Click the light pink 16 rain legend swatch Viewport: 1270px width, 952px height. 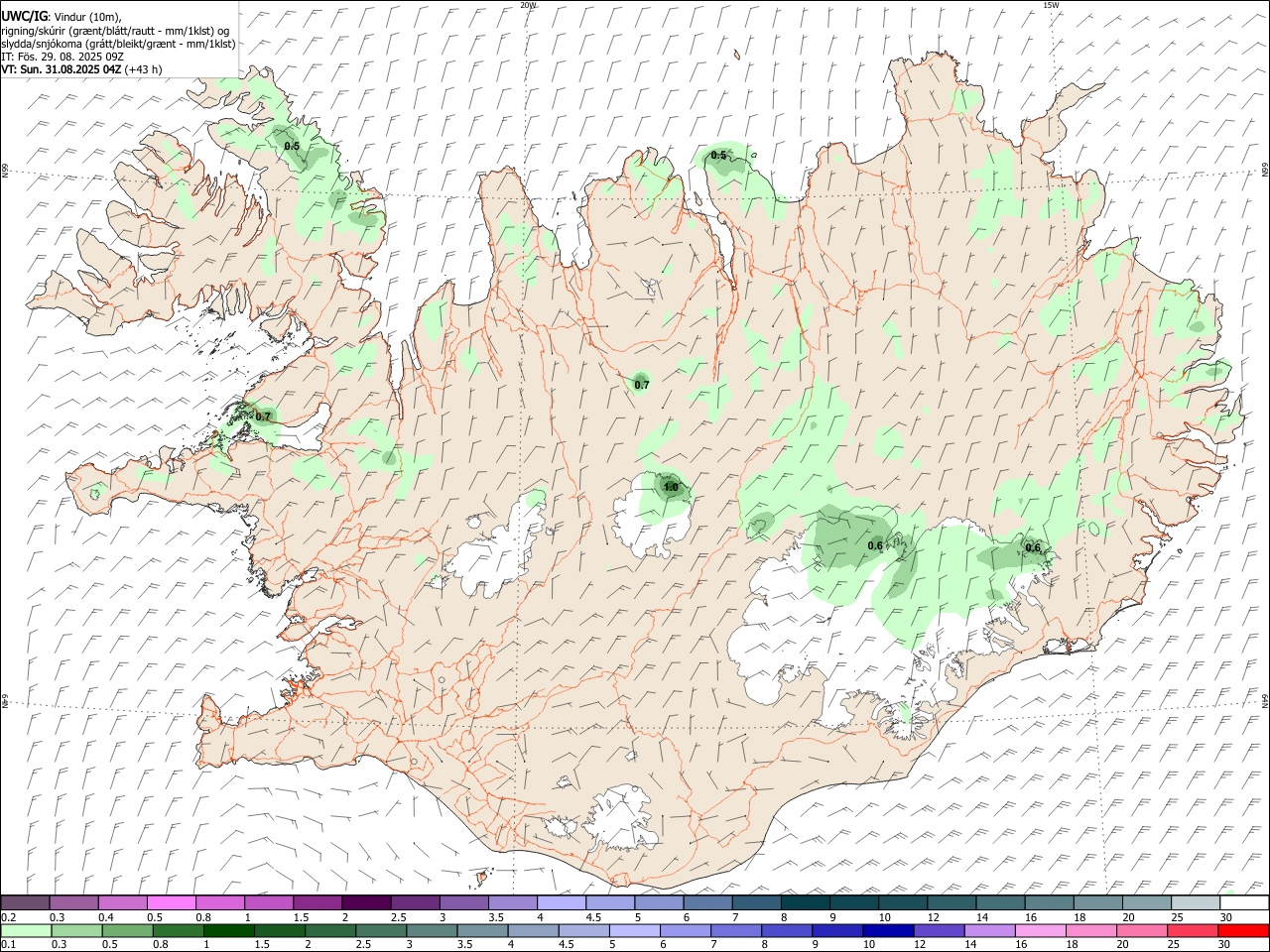pos(1040,931)
